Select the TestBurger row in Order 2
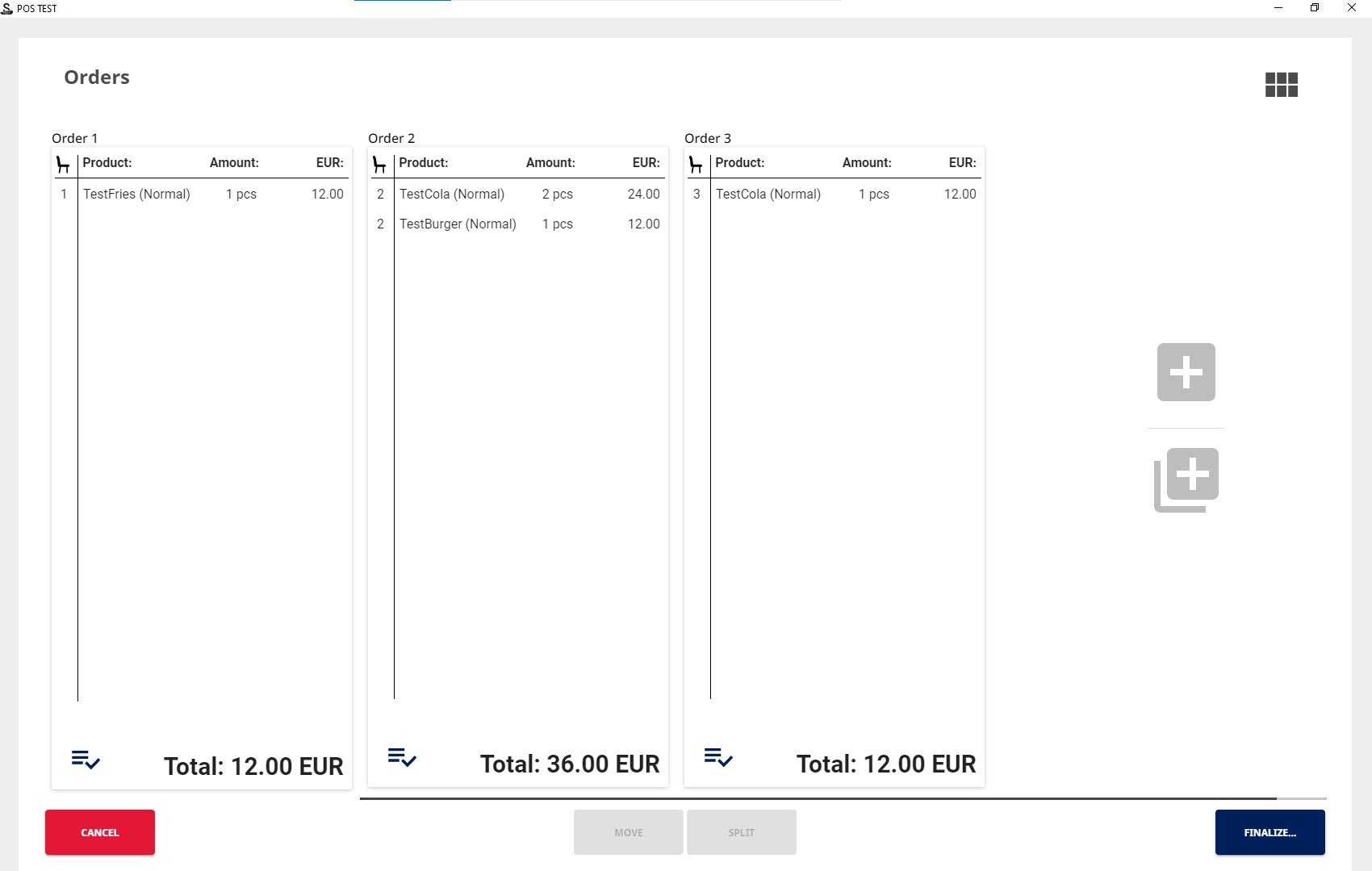The image size is (1372, 871). tap(517, 224)
